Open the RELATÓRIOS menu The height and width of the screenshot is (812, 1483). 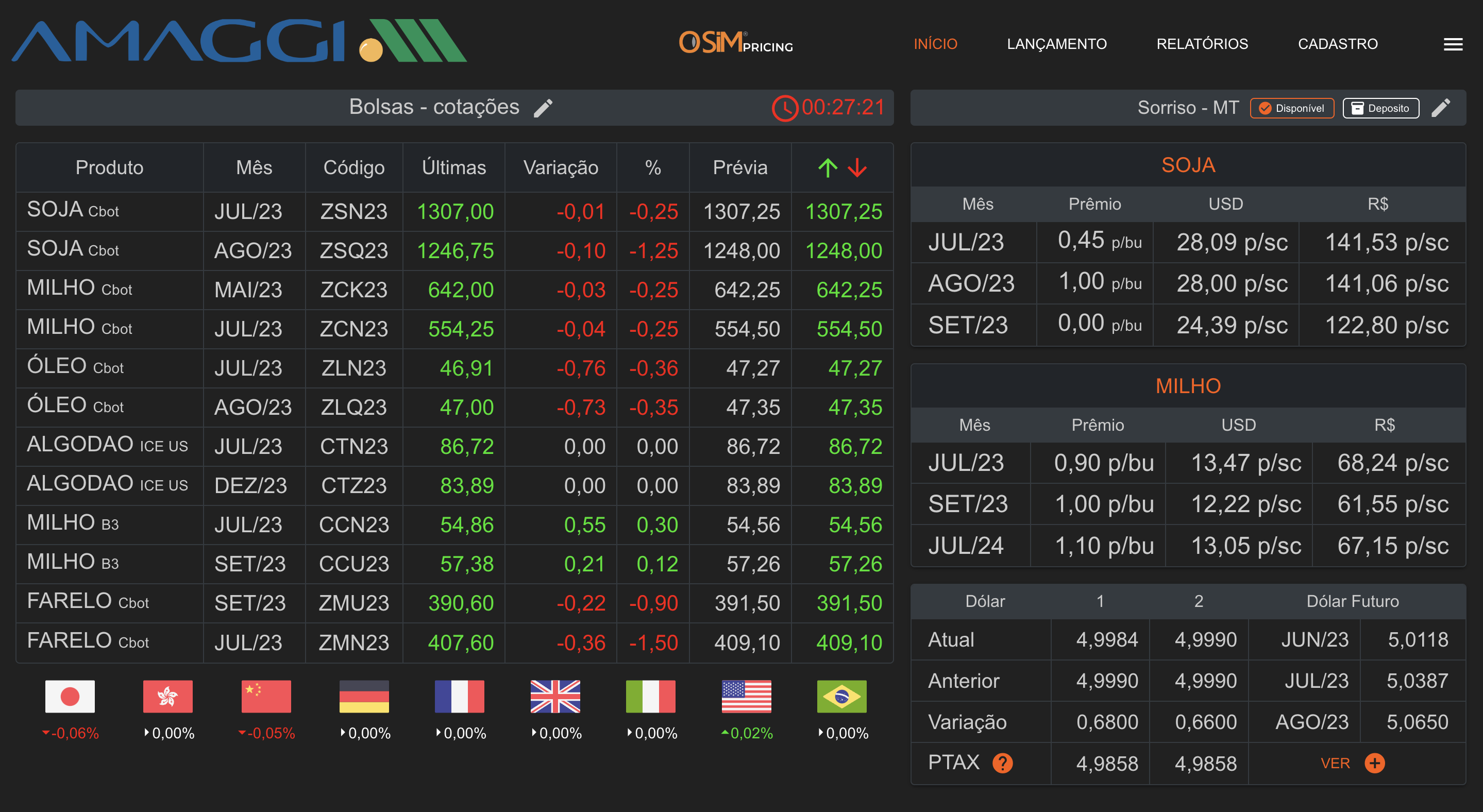pos(1202,44)
